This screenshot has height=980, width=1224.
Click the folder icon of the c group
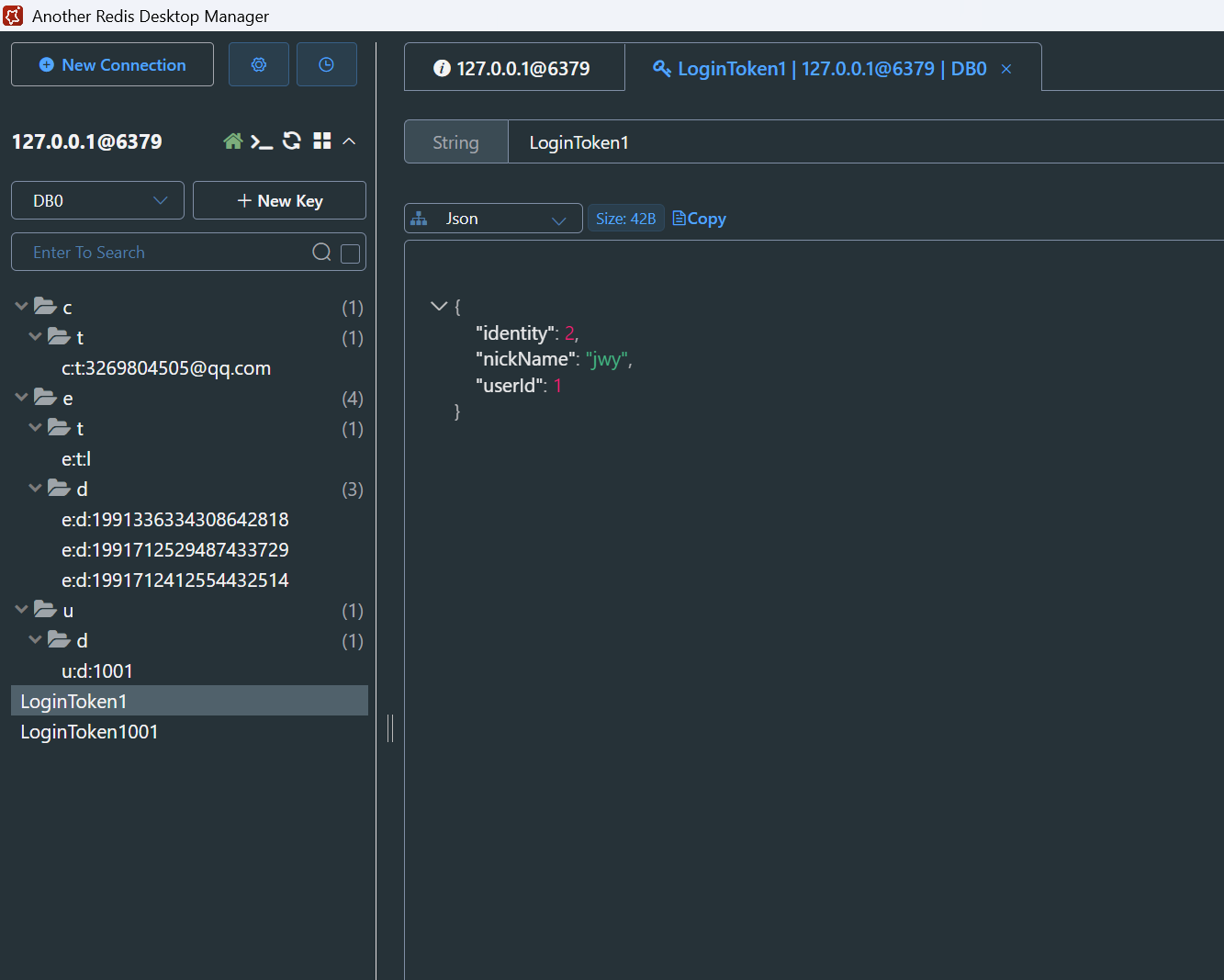tap(46, 306)
